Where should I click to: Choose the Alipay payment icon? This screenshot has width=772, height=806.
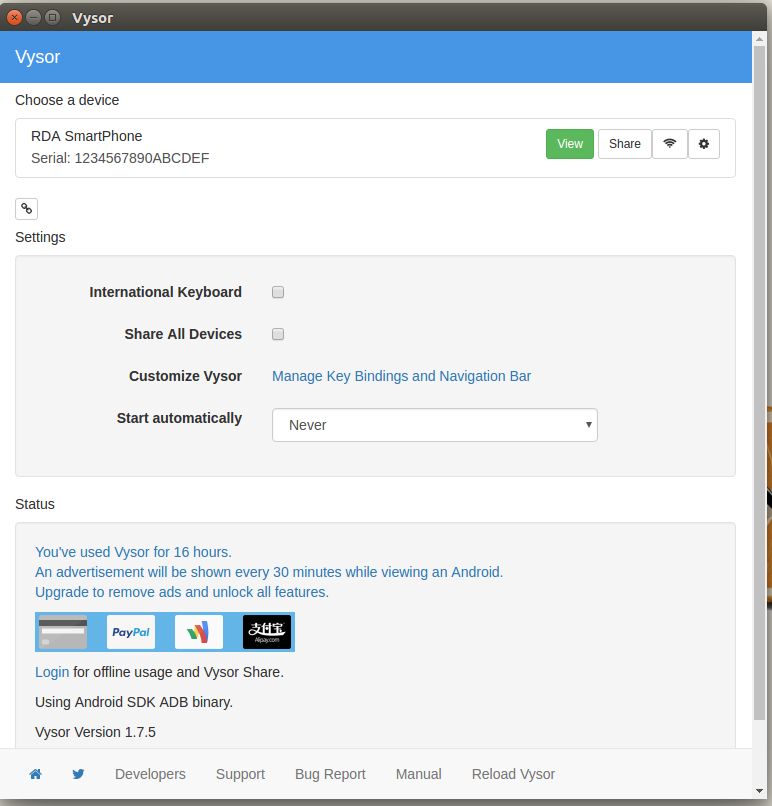(267, 632)
